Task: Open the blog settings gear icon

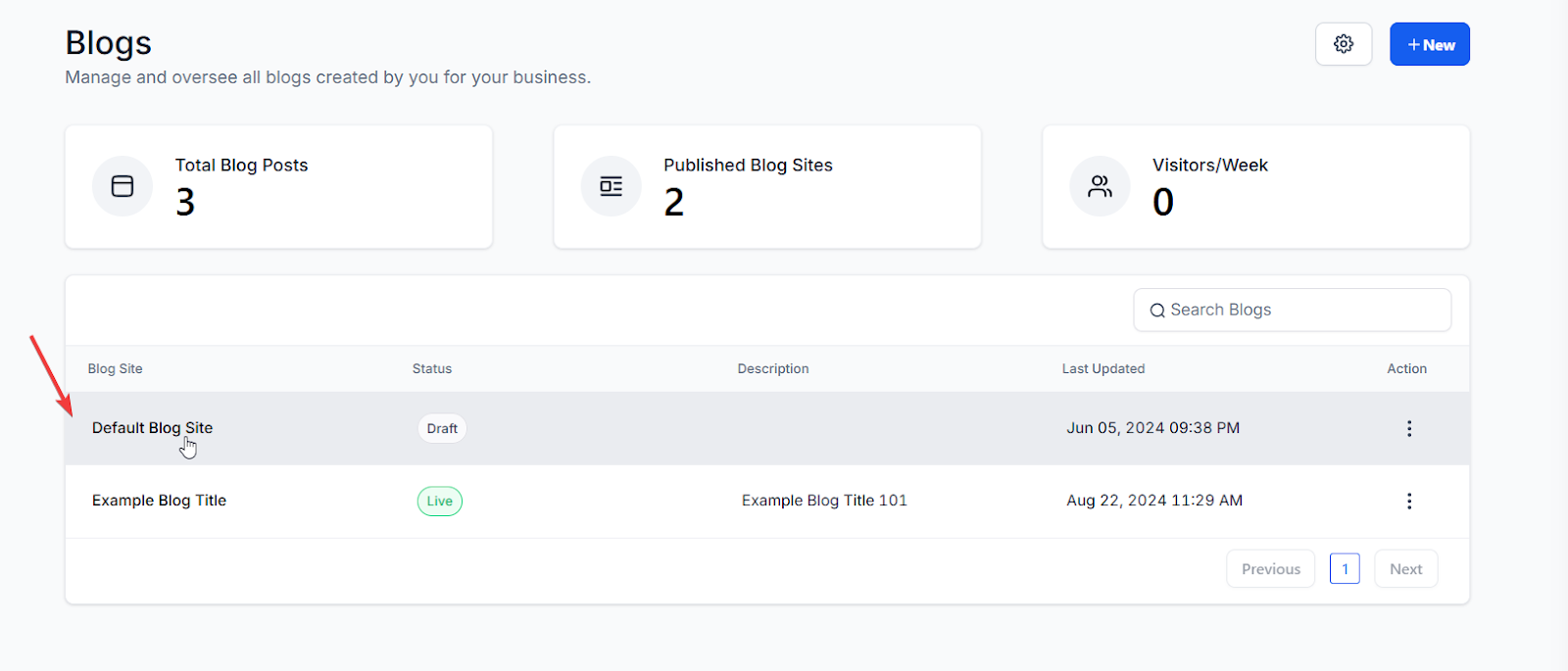Action: [x=1343, y=44]
